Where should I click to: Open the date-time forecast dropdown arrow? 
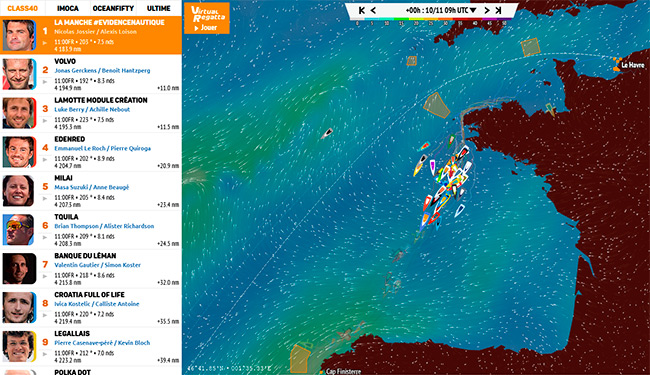click(473, 10)
